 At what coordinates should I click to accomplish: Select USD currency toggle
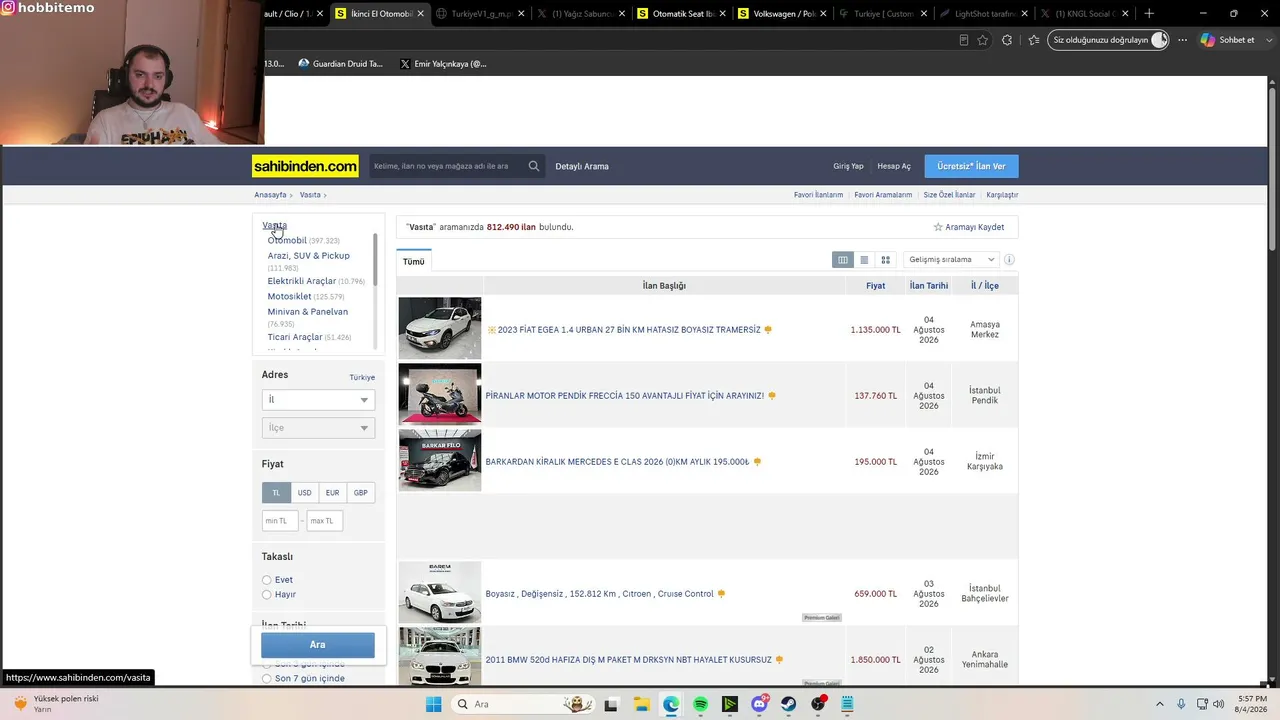[304, 493]
